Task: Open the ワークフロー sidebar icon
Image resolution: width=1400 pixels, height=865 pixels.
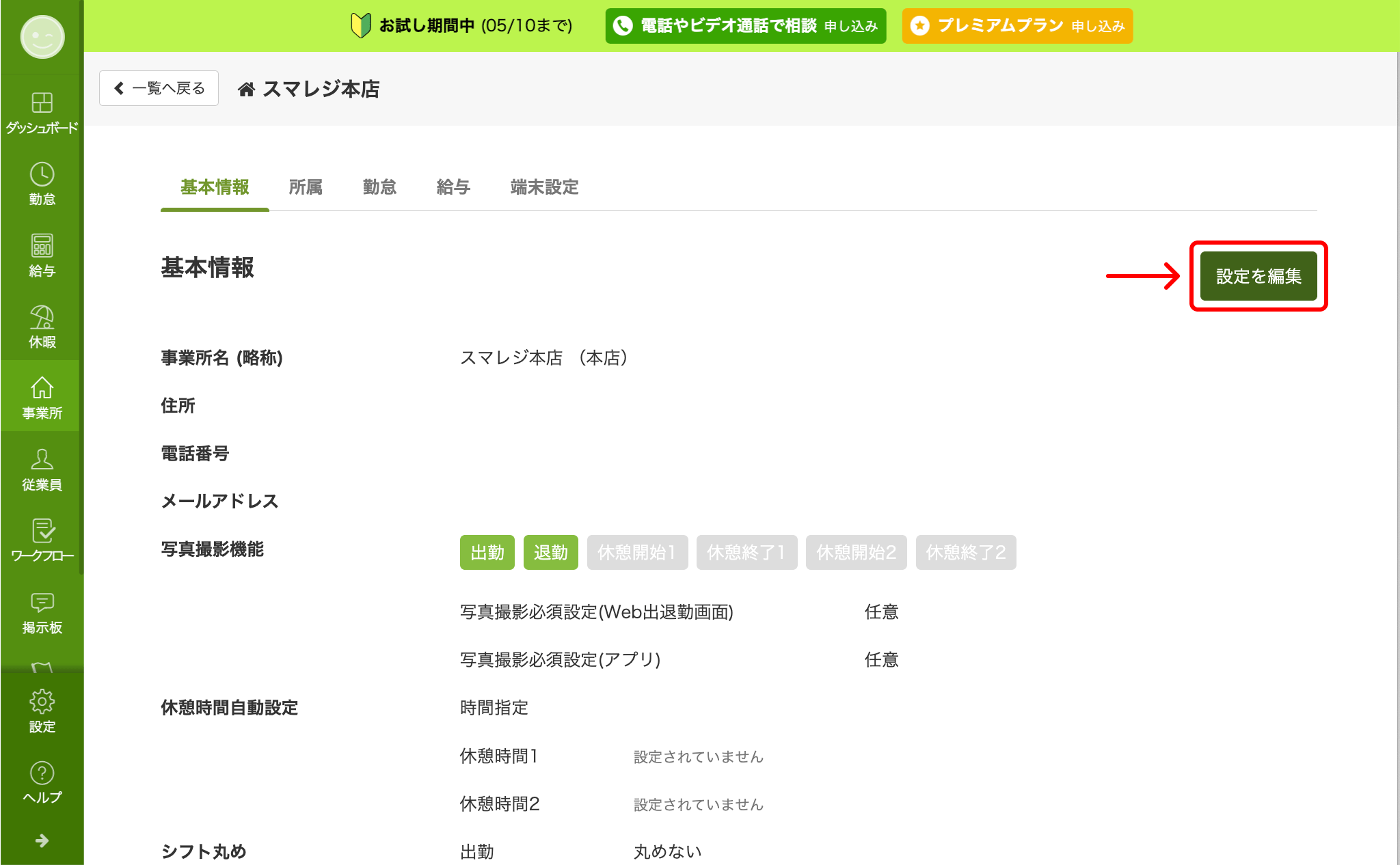Action: (42, 532)
